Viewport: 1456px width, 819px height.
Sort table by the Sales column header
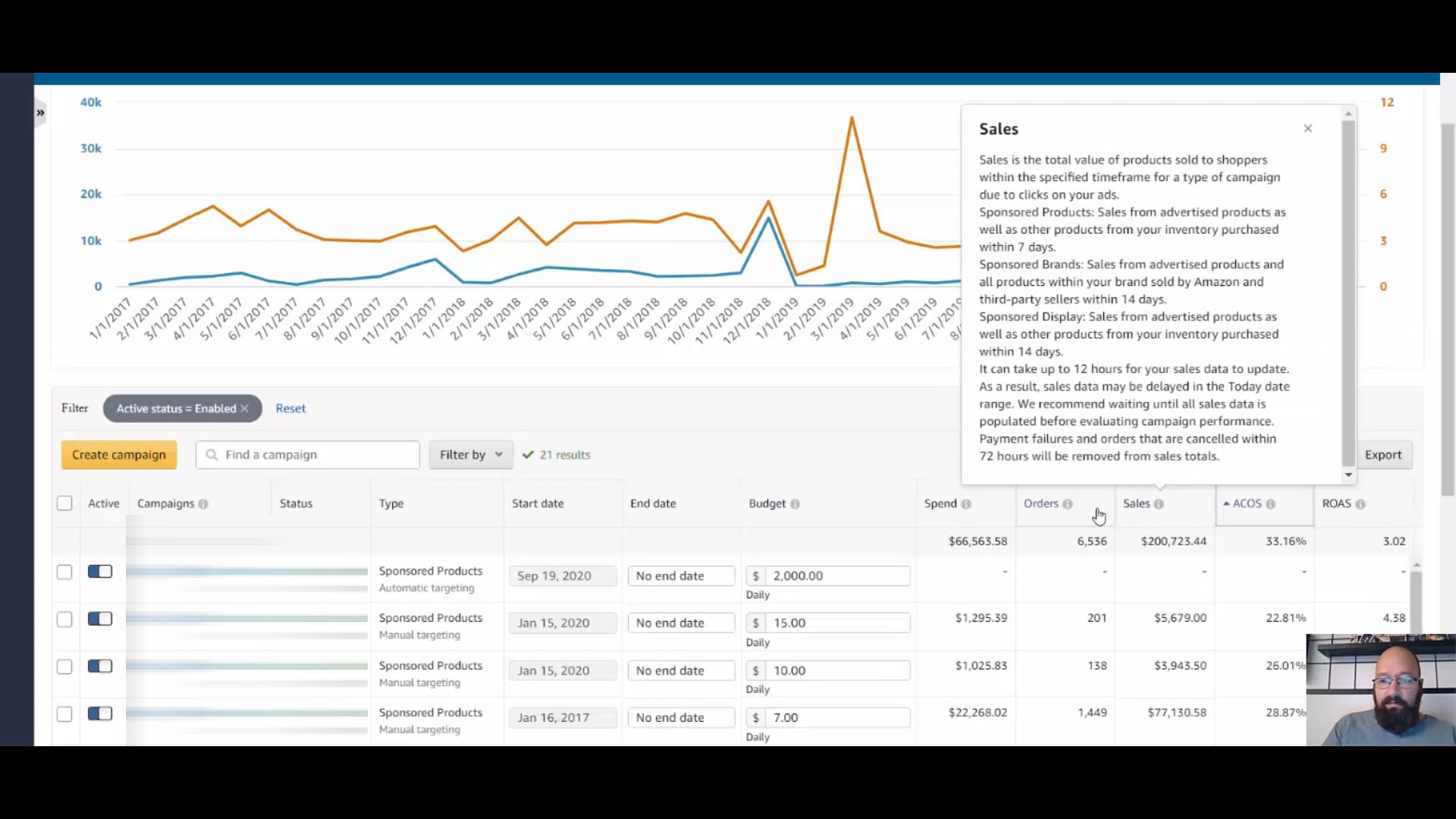pos(1136,504)
